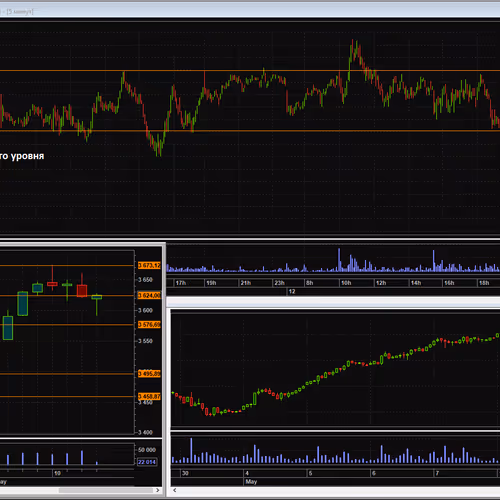Click the tallest teal candlestick in the left chart

tap(22, 303)
